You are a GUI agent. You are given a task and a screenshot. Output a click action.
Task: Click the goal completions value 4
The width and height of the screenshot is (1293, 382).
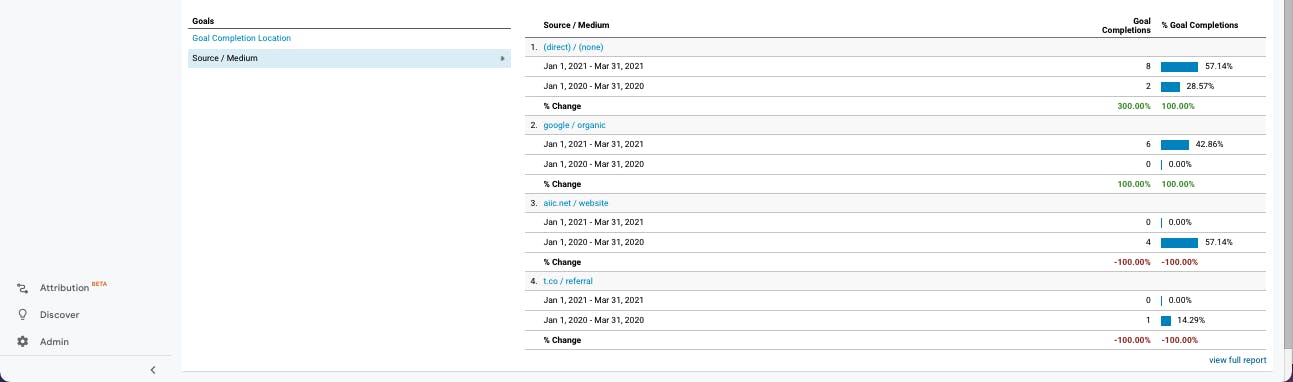pyautogui.click(x=1148, y=242)
